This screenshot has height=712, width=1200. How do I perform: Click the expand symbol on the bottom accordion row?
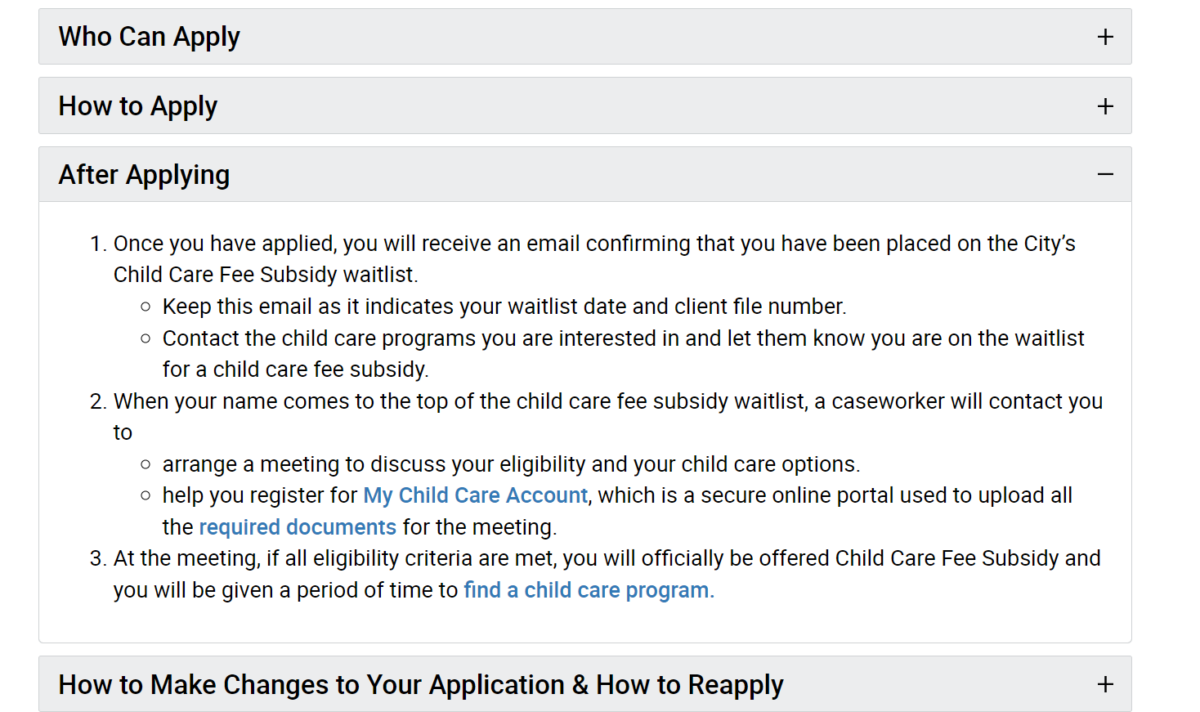(x=1105, y=684)
